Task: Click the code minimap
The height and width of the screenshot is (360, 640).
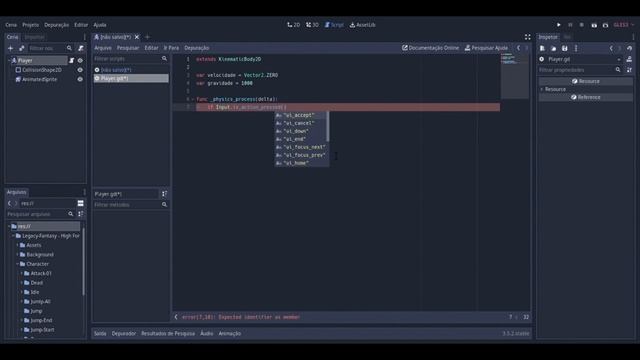Action: click(x=514, y=76)
